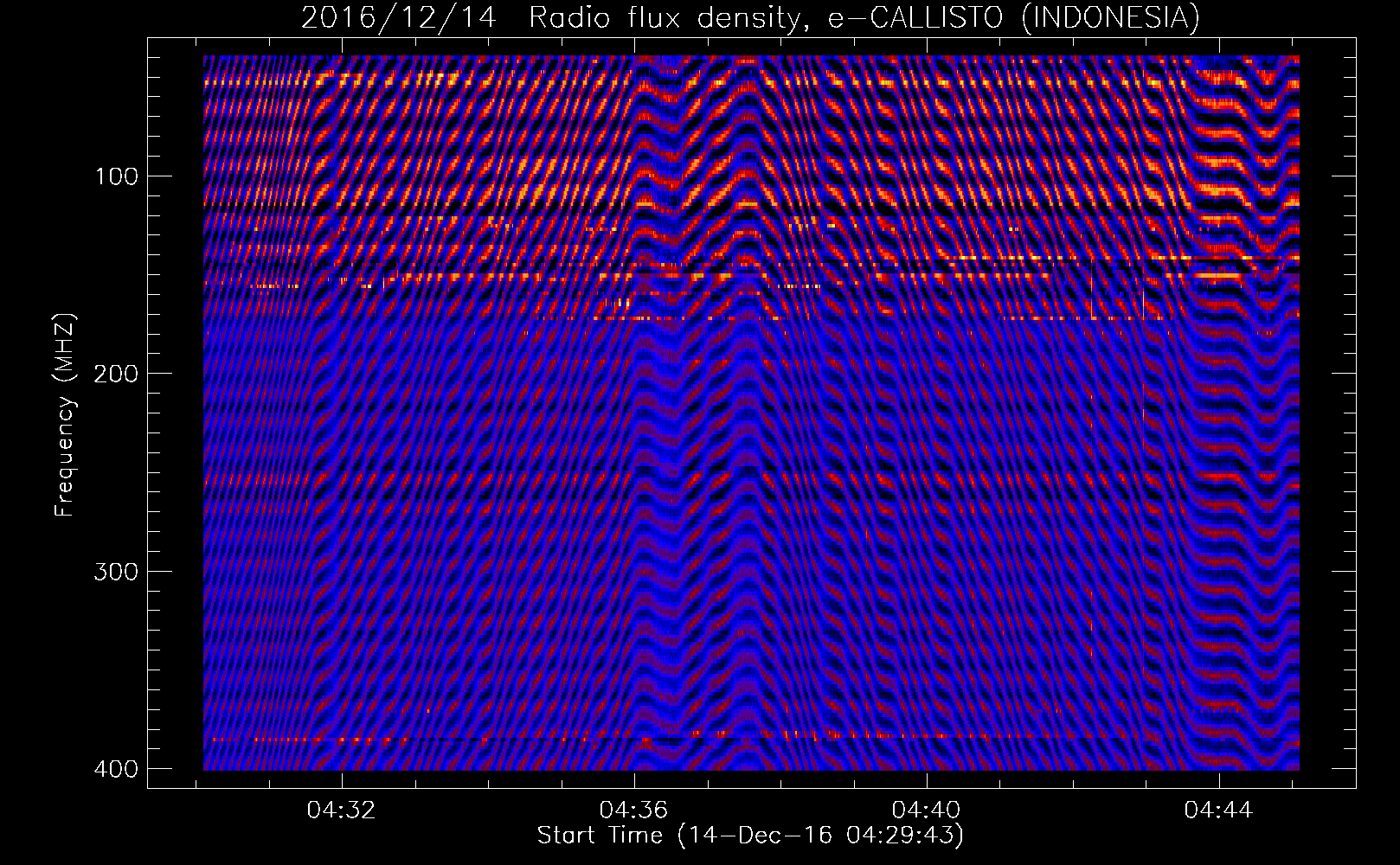Select the 200 frequency tick label
This screenshot has height=865, width=1400.
coord(115,373)
